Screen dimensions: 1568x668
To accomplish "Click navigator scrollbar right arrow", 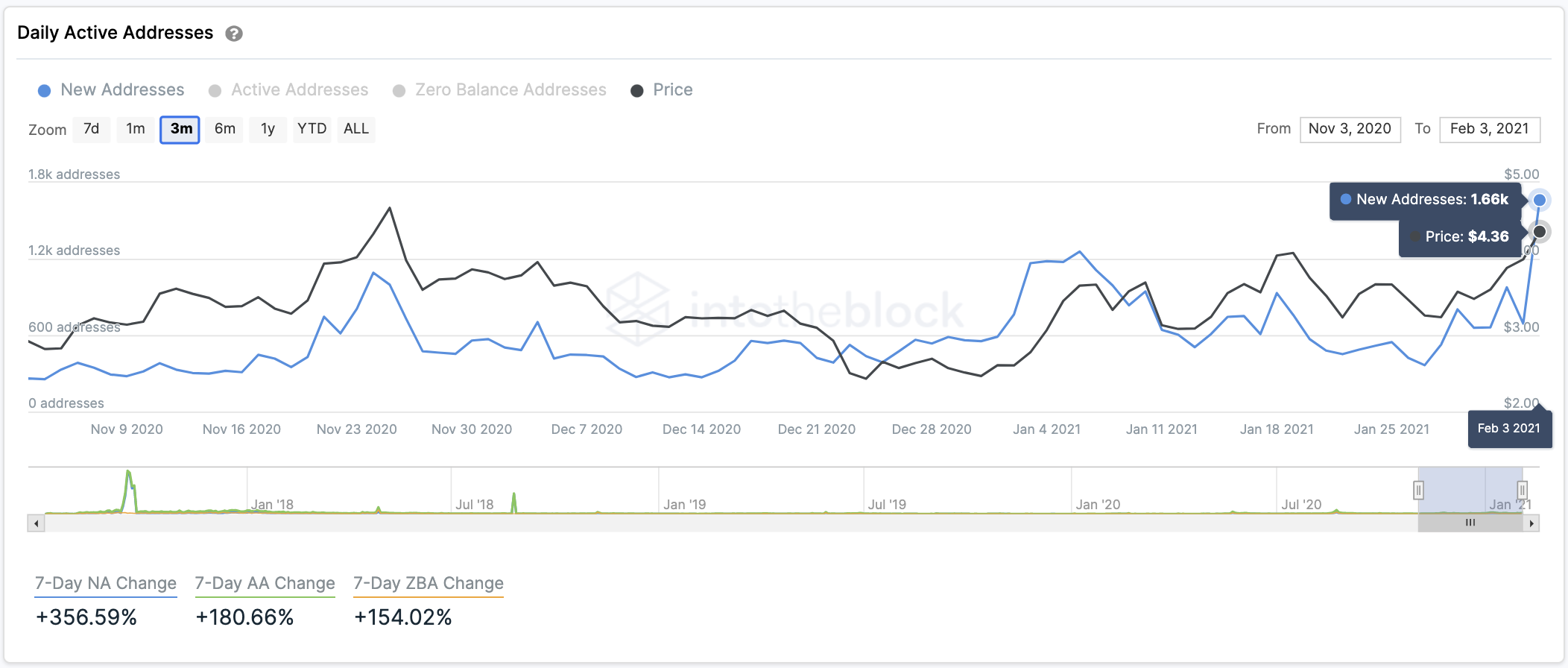I will 1531,523.
